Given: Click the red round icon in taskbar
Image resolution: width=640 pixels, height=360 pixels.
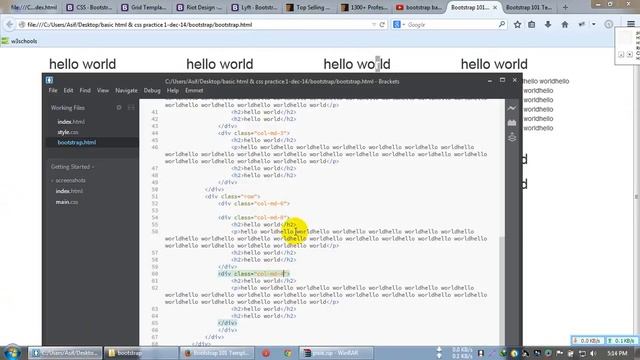Looking at the screenshot, I should coord(266,353).
